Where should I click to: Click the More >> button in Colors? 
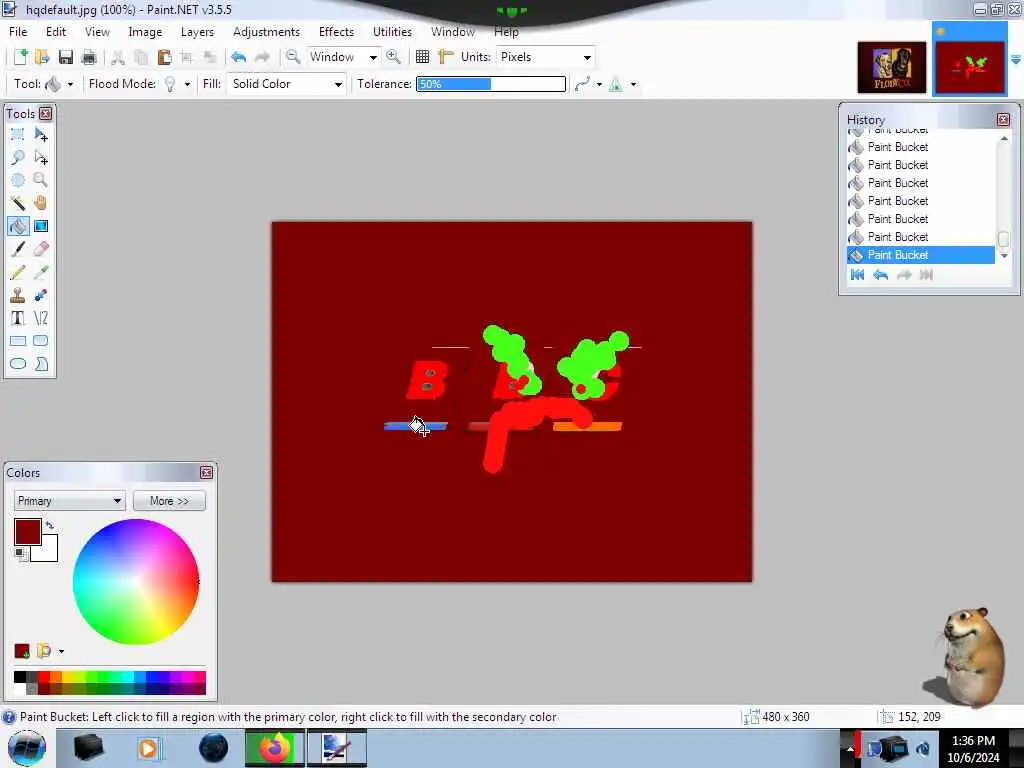[x=169, y=501]
